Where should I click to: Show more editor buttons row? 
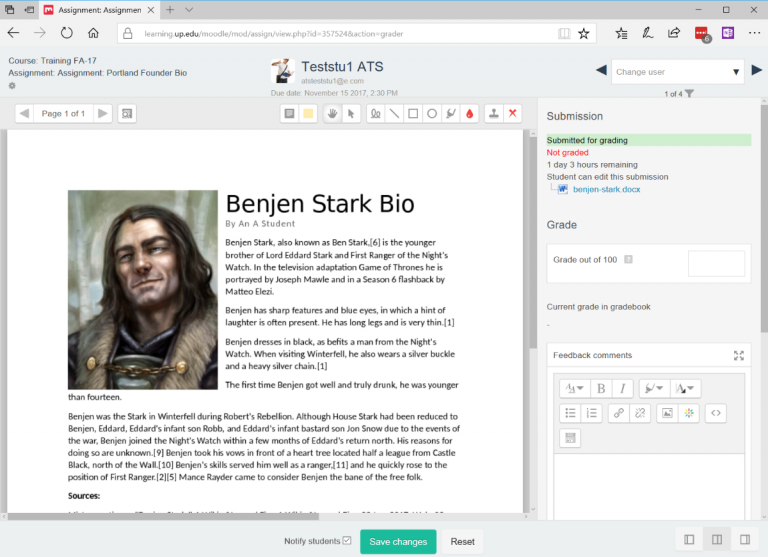click(570, 438)
